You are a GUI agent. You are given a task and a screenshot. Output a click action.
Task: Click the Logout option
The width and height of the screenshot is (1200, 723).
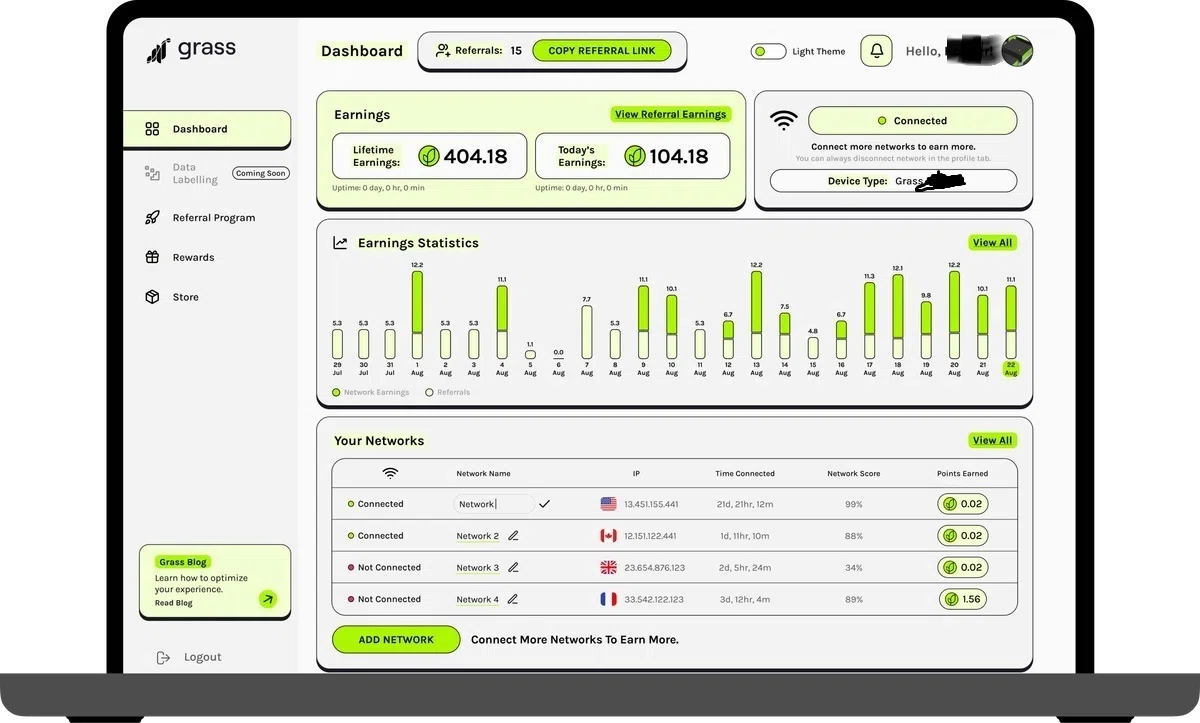[202, 657]
